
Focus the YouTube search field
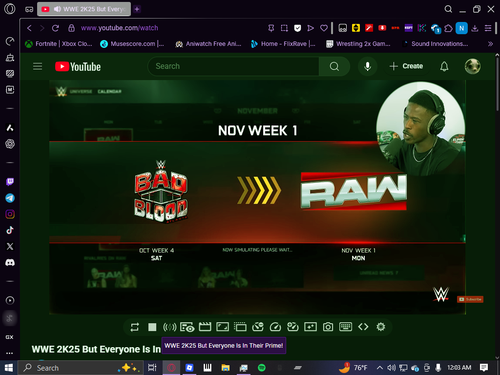click(233, 66)
